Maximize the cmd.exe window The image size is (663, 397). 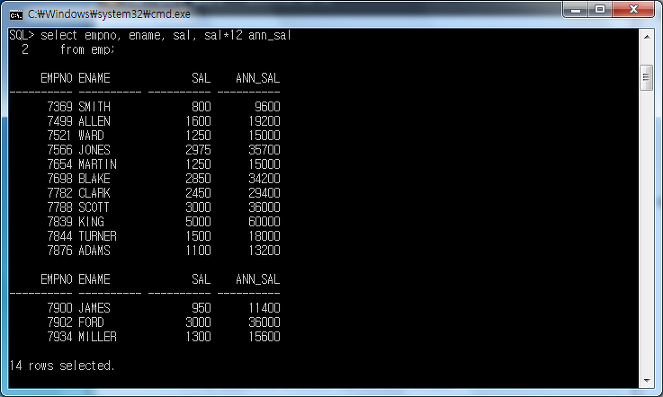tap(600, 10)
